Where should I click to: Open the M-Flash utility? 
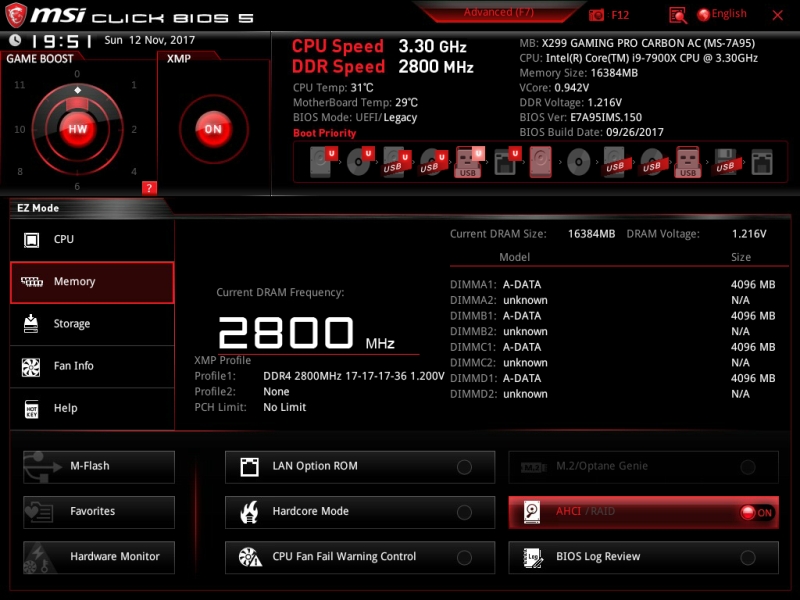pyautogui.click(x=99, y=466)
